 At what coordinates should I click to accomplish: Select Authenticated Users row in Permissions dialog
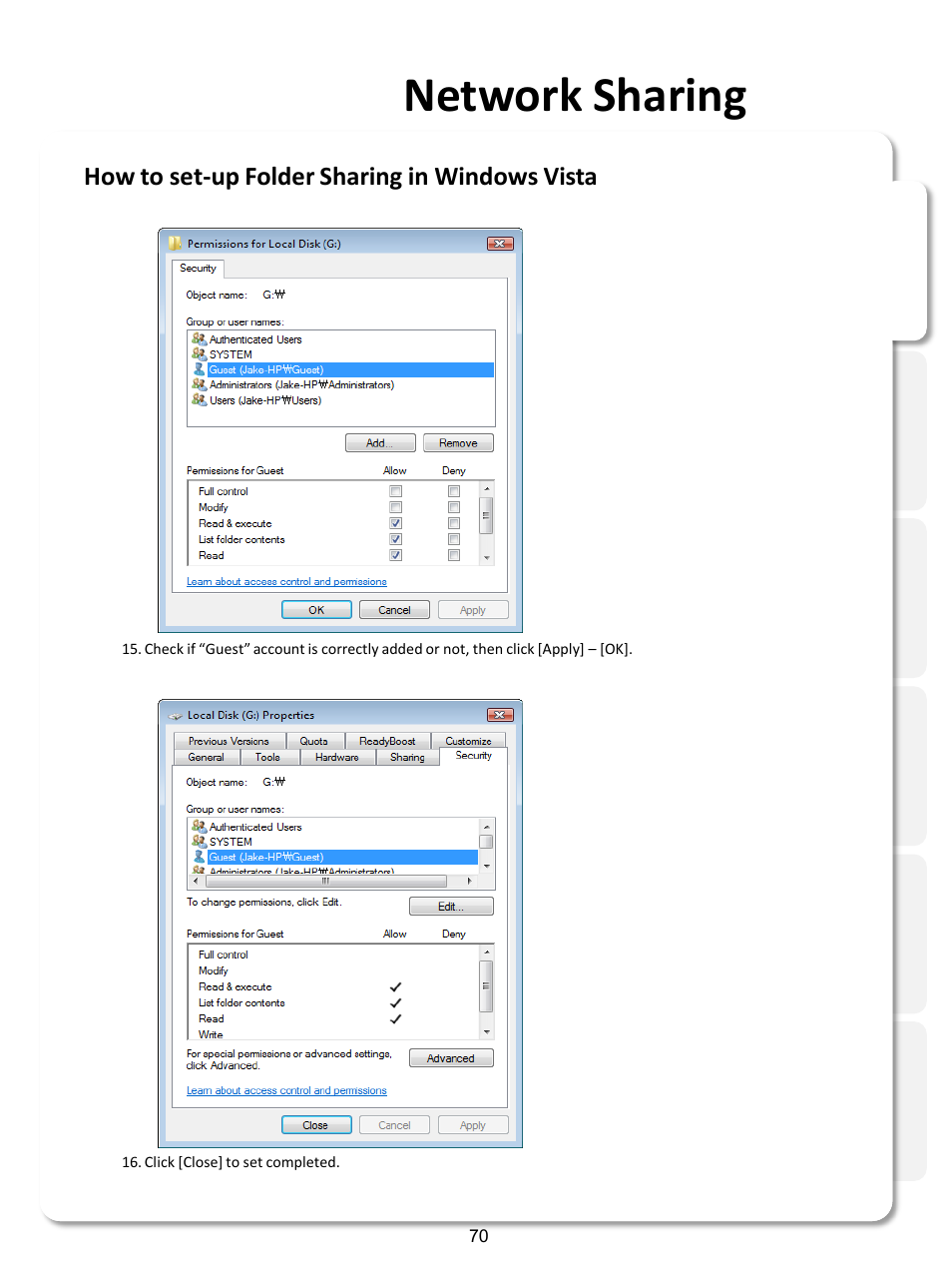[341, 339]
